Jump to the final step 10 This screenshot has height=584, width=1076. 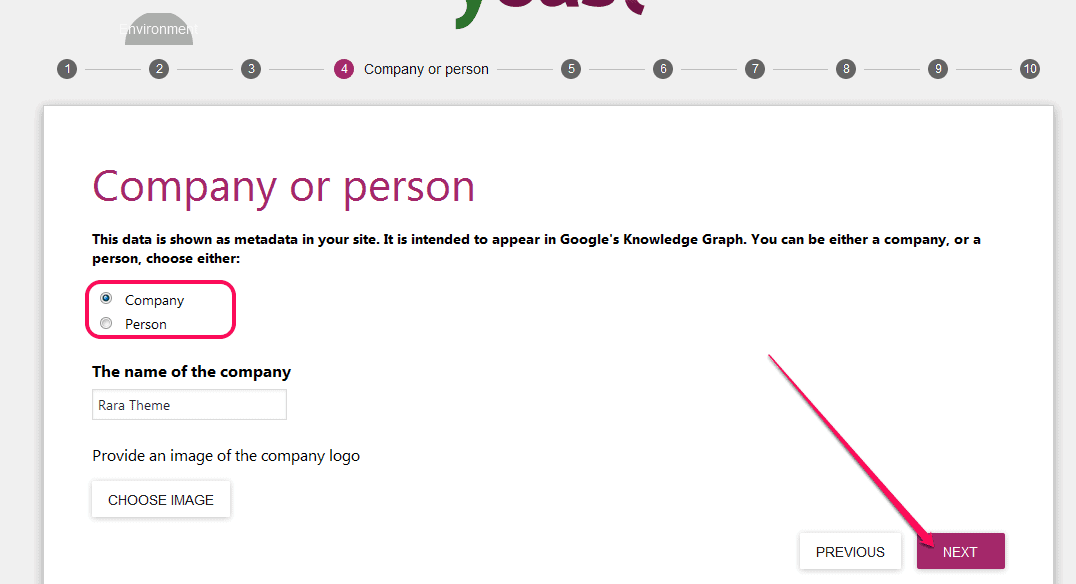pos(1029,69)
